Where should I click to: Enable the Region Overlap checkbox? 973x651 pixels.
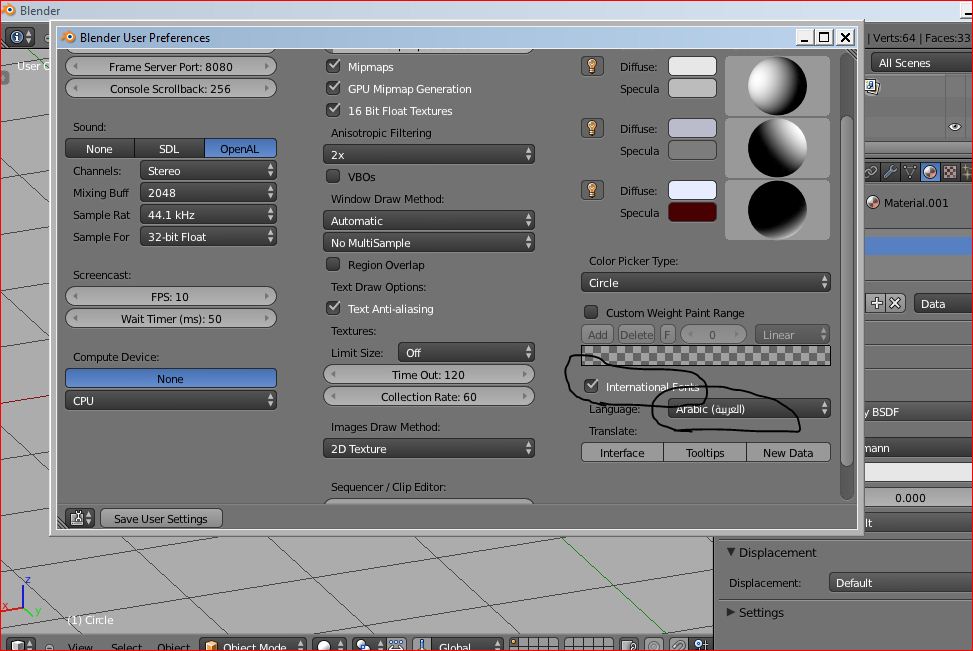pyautogui.click(x=334, y=265)
